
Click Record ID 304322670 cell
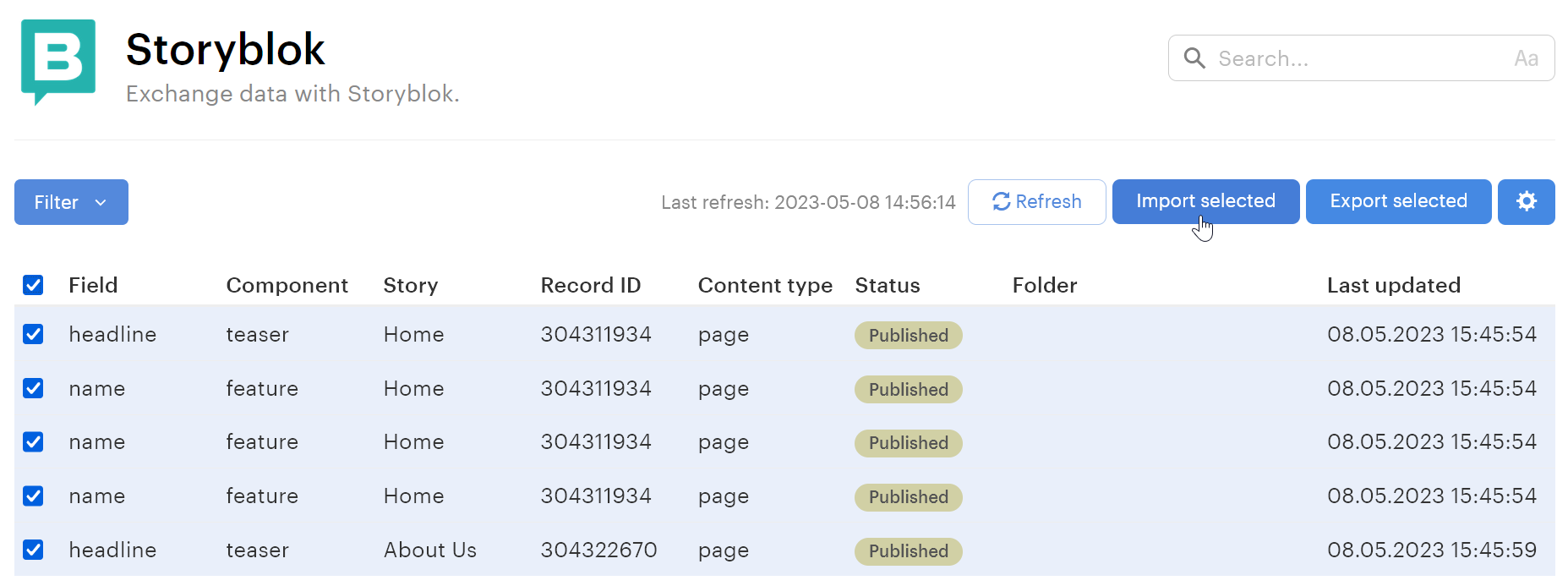click(x=598, y=550)
